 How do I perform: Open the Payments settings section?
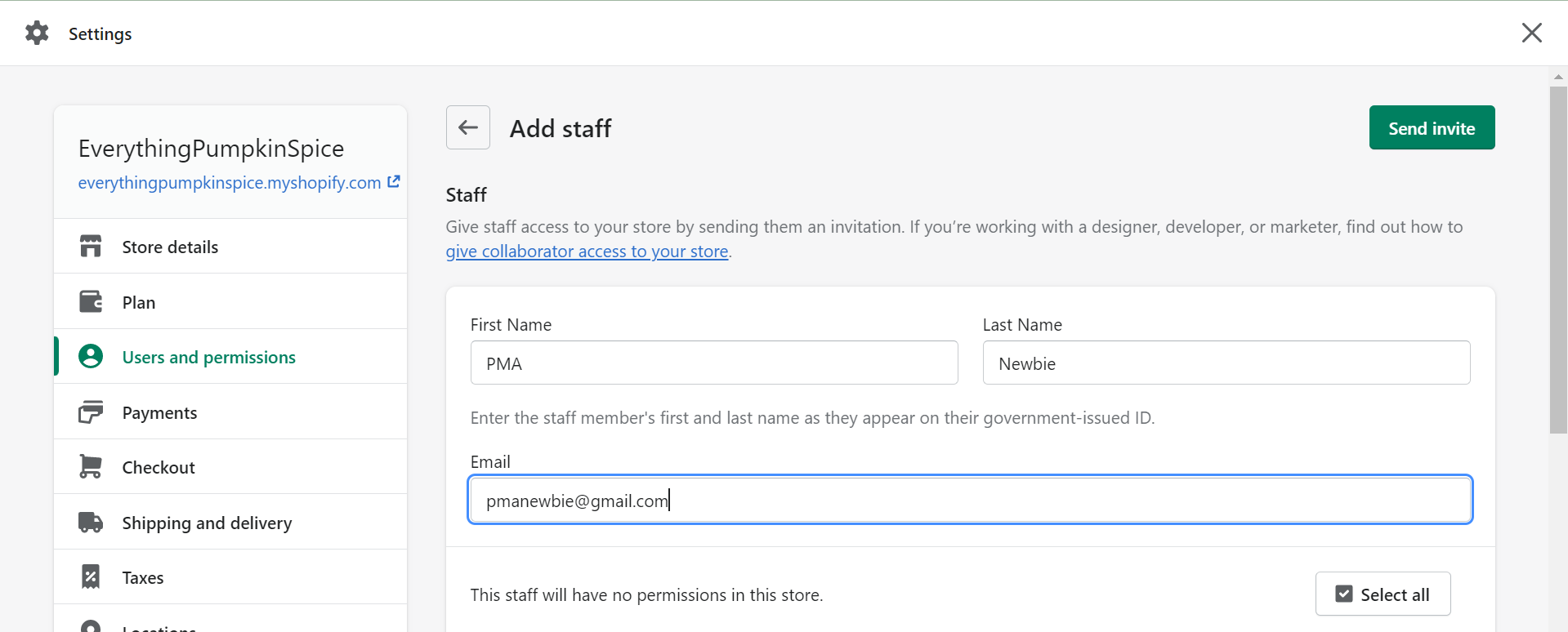pos(159,413)
